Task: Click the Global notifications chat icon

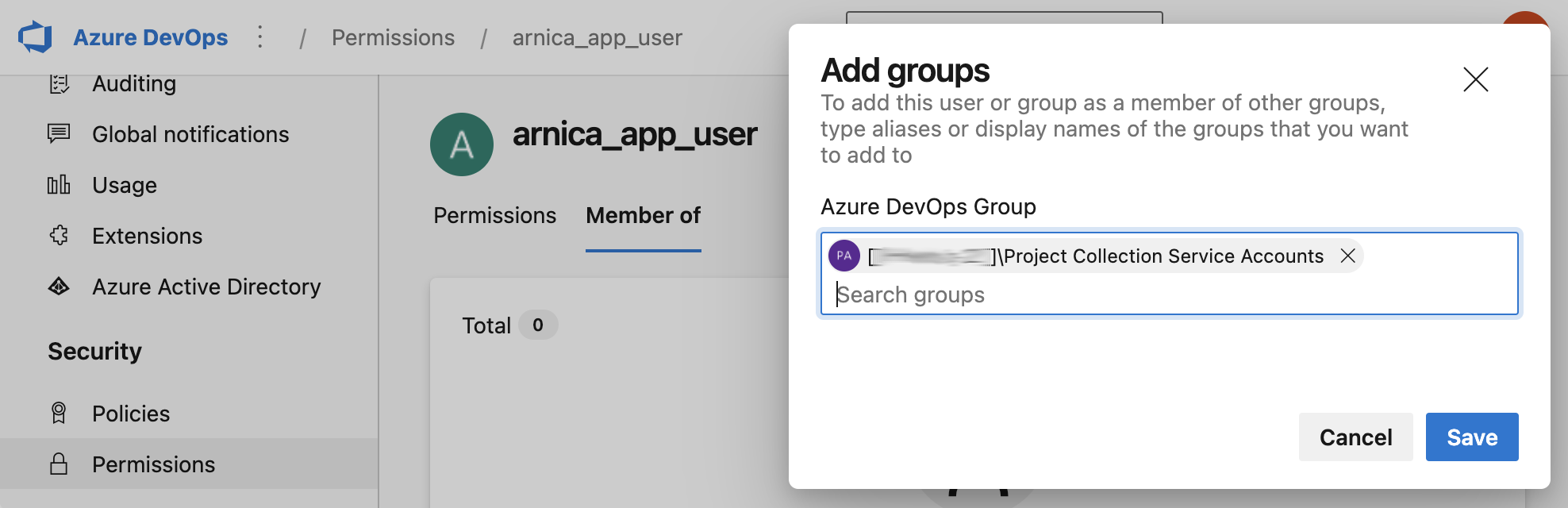Action: (x=59, y=134)
